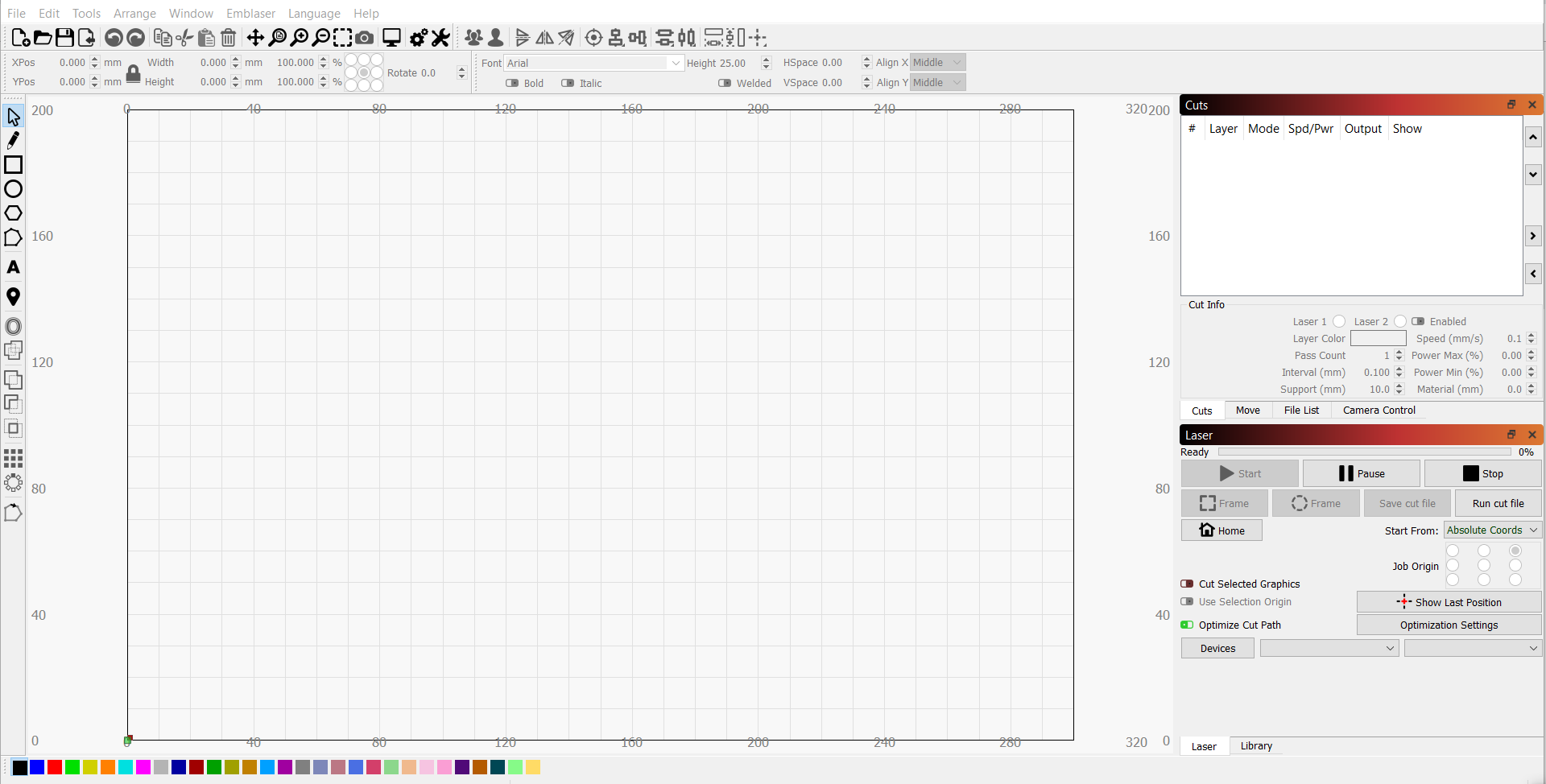Open the Emblaser menu
Screen dimensions: 1546x784
(x=250, y=13)
